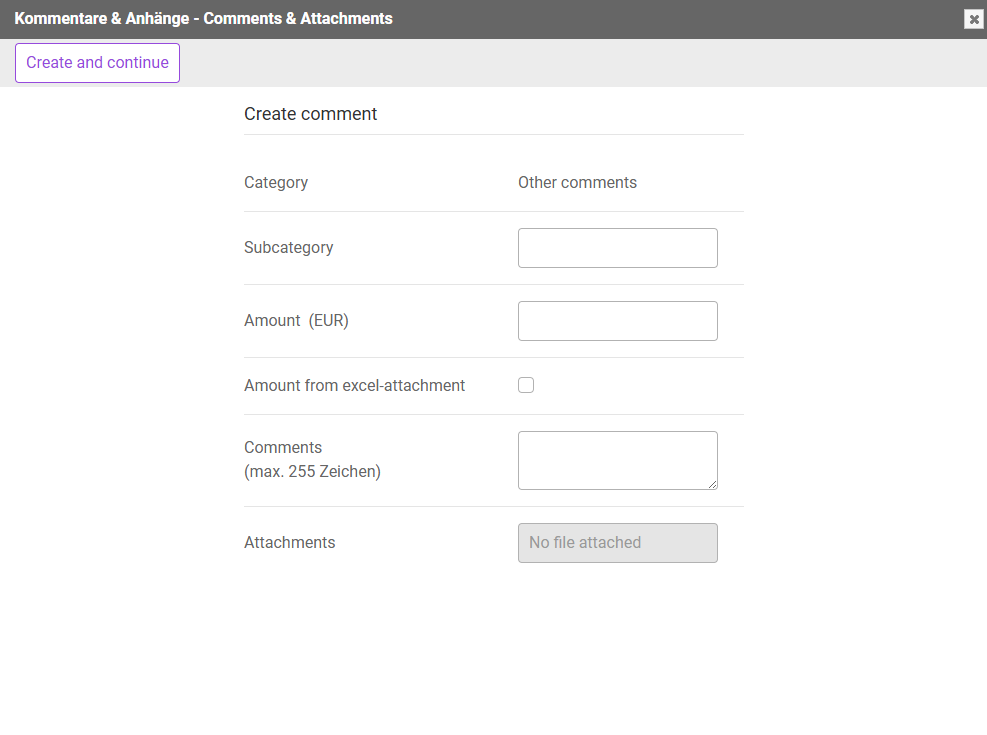Click the 'Category' label

276,182
